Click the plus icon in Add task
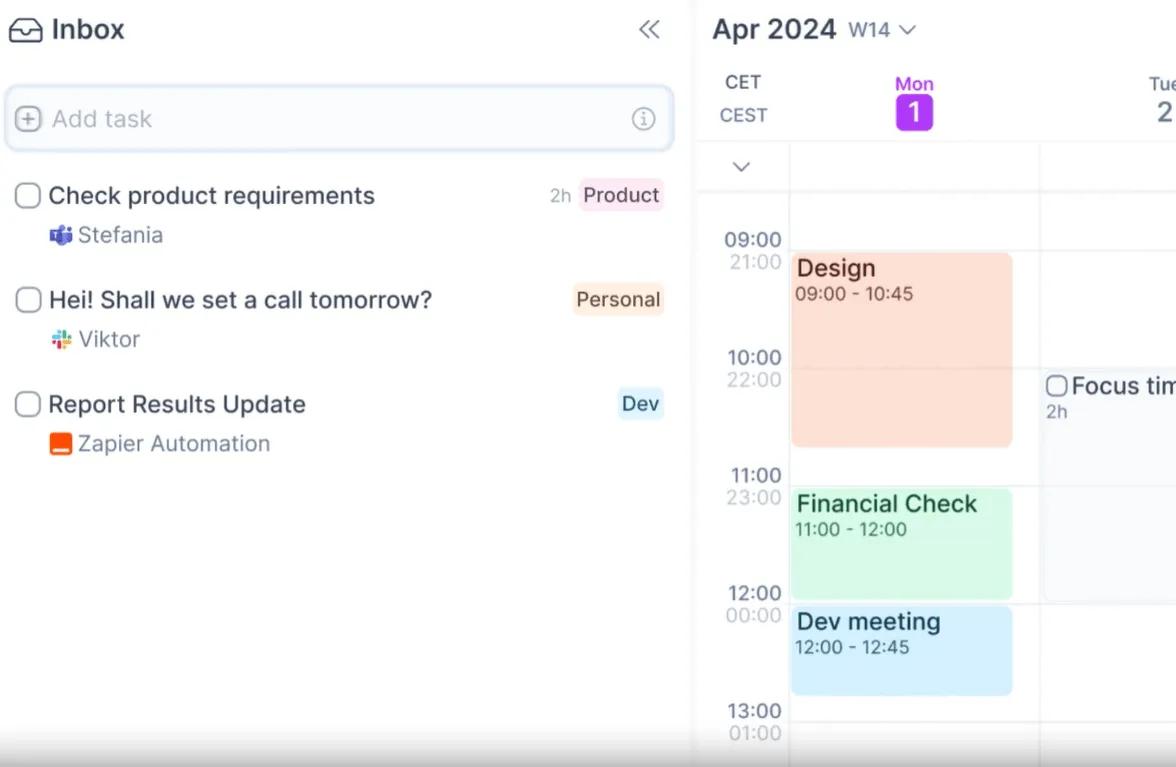Image resolution: width=1176 pixels, height=767 pixels. pos(28,118)
